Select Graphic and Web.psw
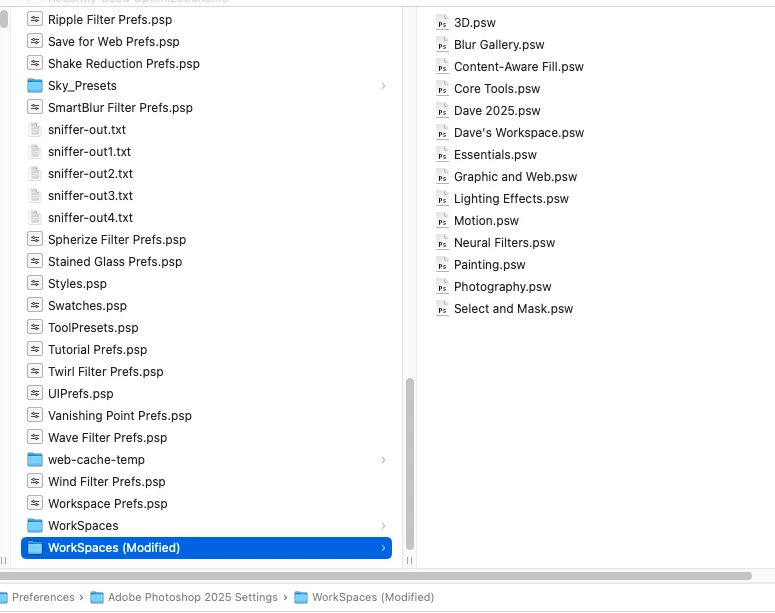775x613 pixels. 516,176
